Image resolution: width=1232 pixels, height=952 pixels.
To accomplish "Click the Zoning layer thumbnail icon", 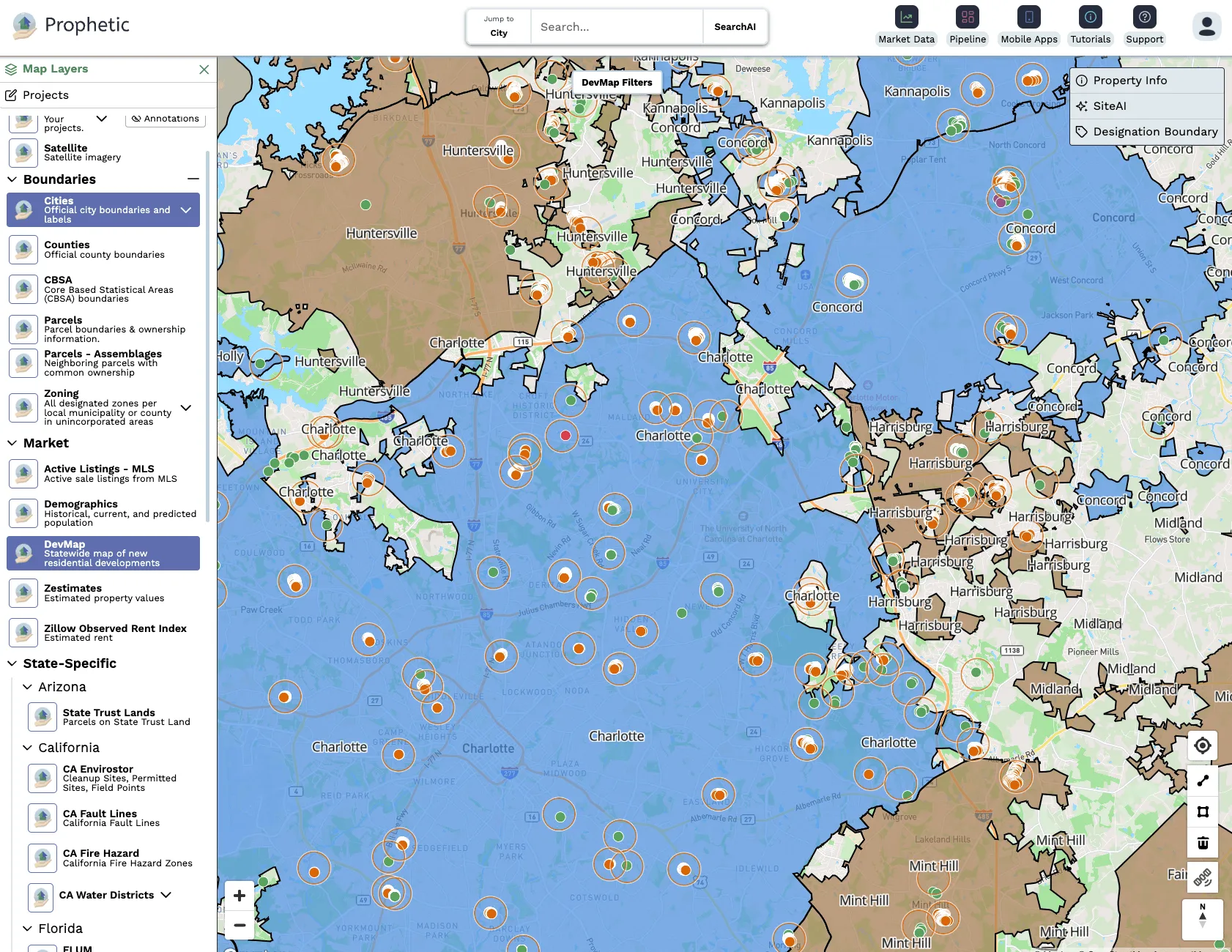I will coord(23,408).
